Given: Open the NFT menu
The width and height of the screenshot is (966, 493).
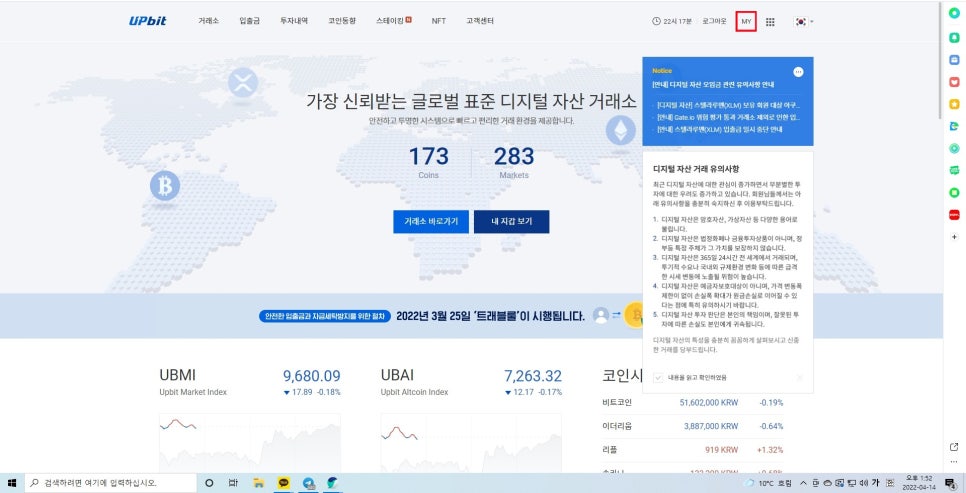Looking at the screenshot, I should click(439, 21).
